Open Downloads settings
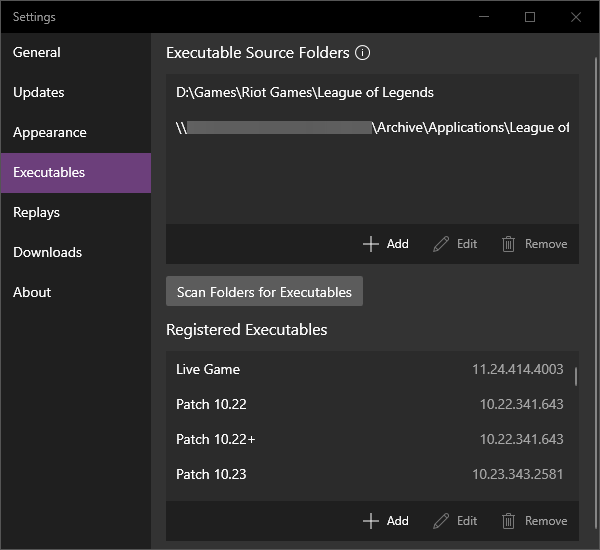Screen dimensions: 600x550 [76, 252]
